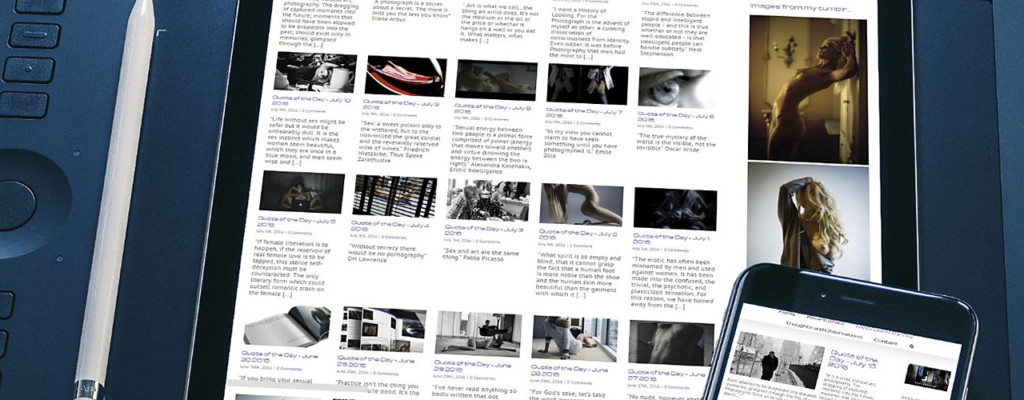Screen dimensions: 1024x400
Task: Tap the street photo thumbnail on the phone
Action: click(775, 361)
